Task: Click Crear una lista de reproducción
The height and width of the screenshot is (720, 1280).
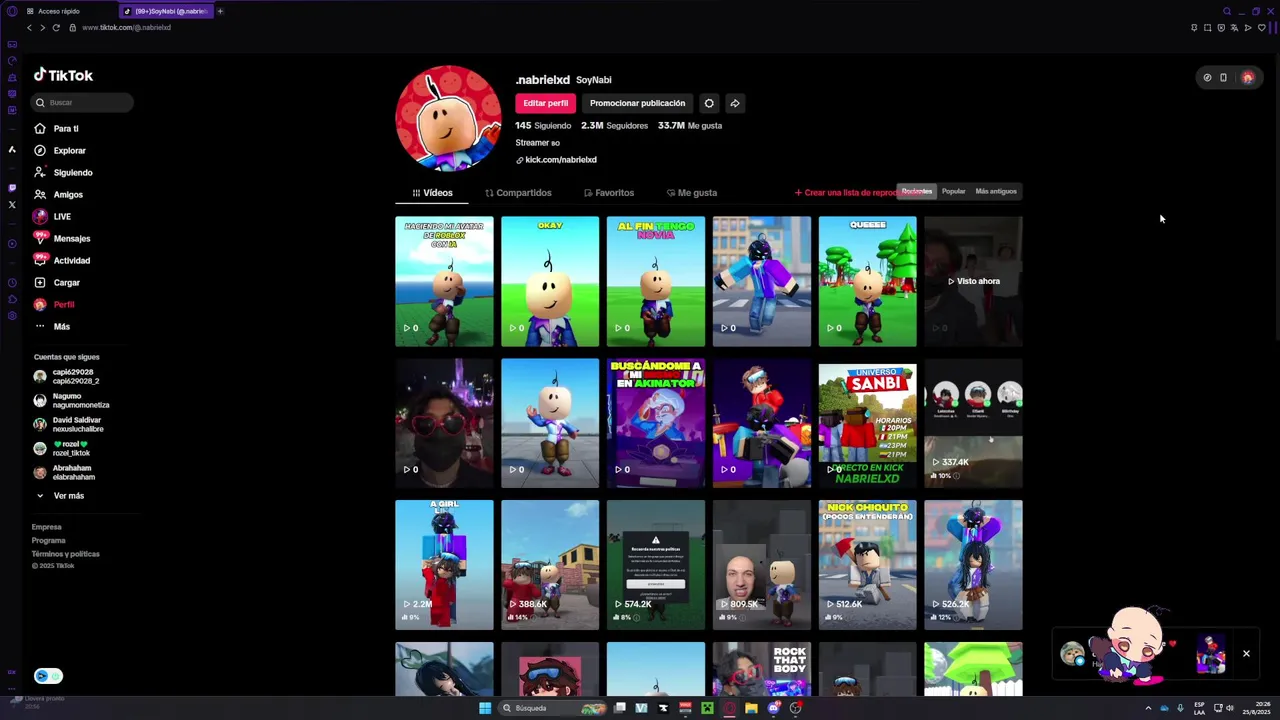Action: (845, 193)
